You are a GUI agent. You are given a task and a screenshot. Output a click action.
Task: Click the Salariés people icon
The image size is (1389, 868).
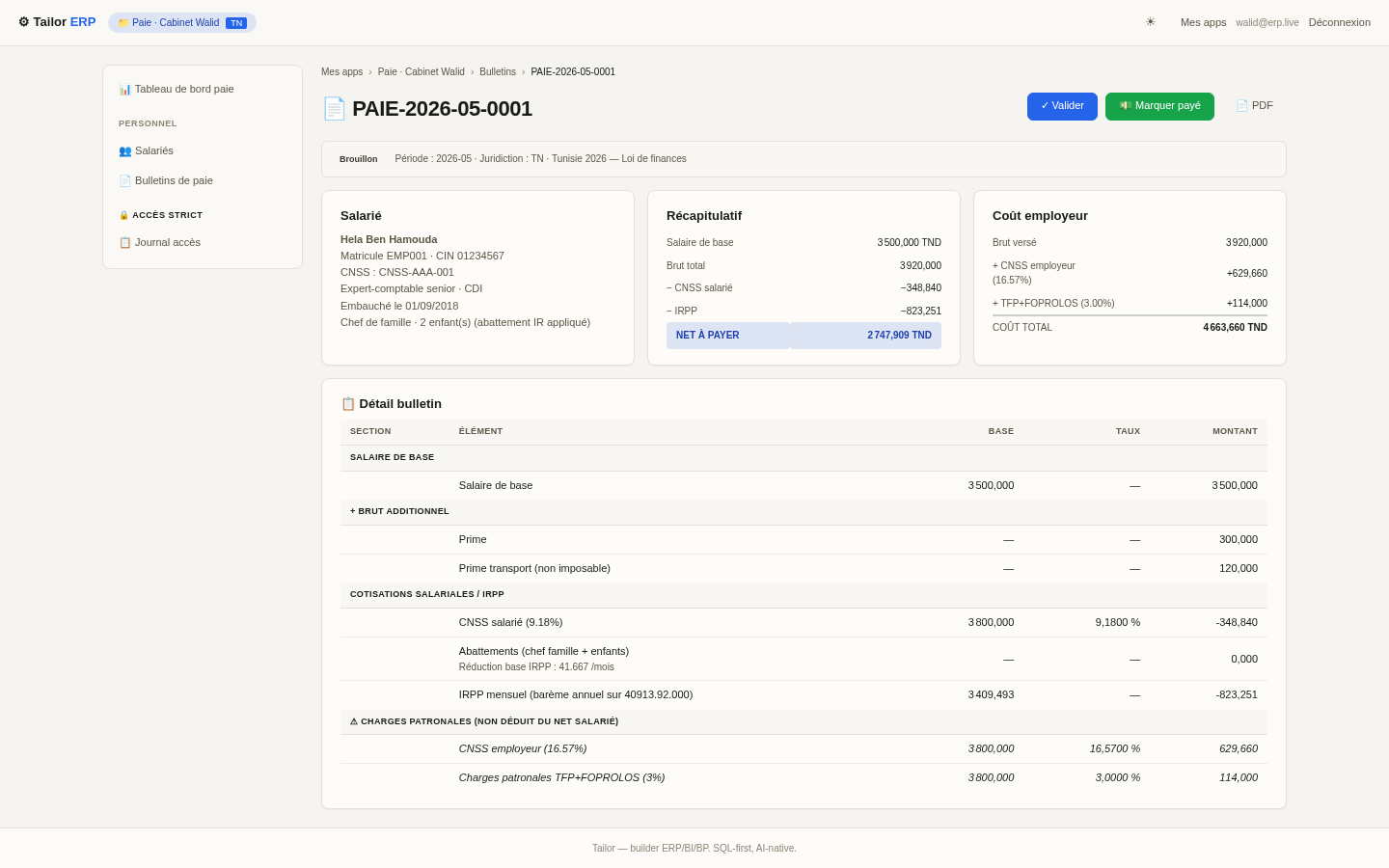point(124,150)
